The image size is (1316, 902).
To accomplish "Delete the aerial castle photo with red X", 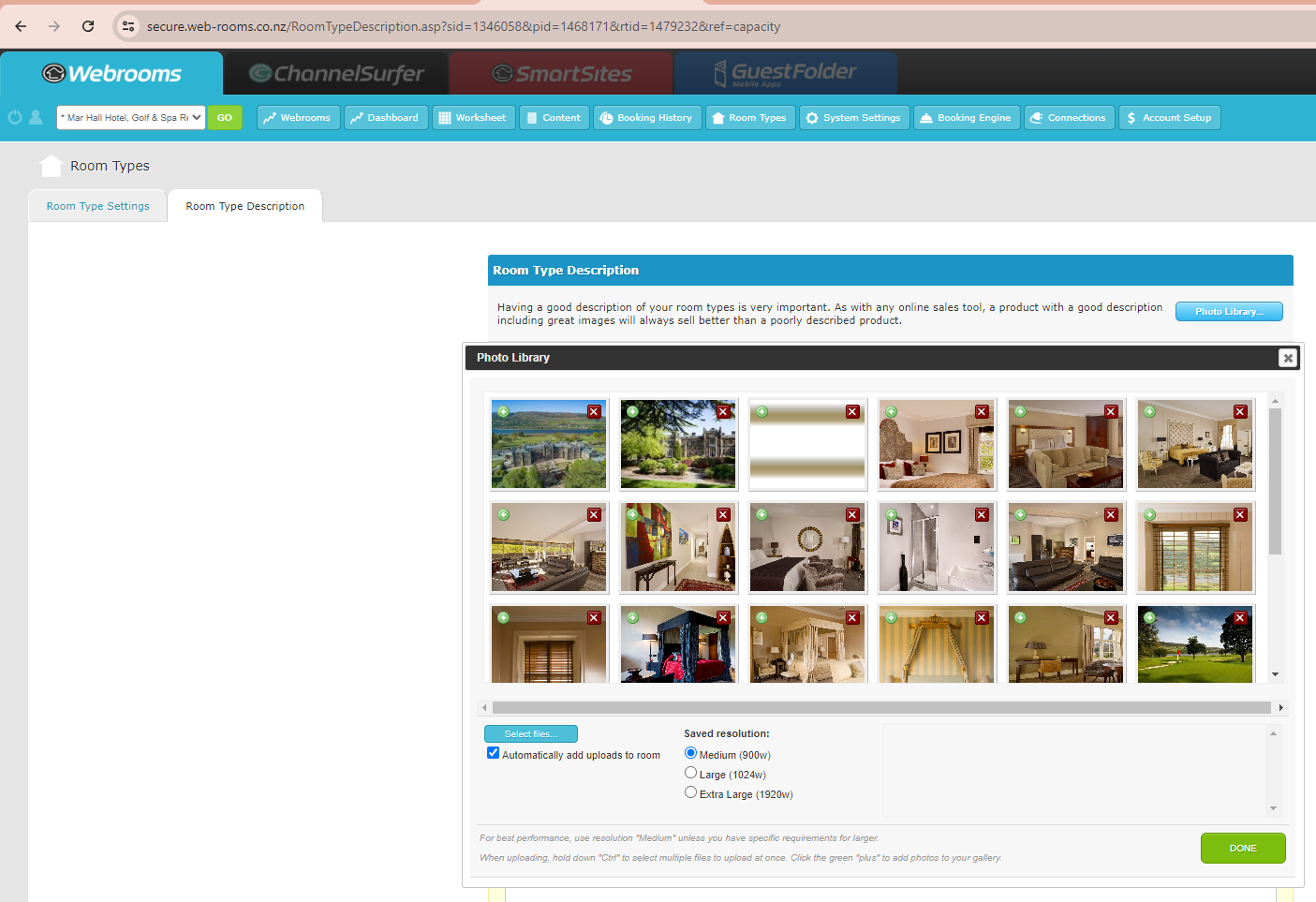I will point(594,412).
